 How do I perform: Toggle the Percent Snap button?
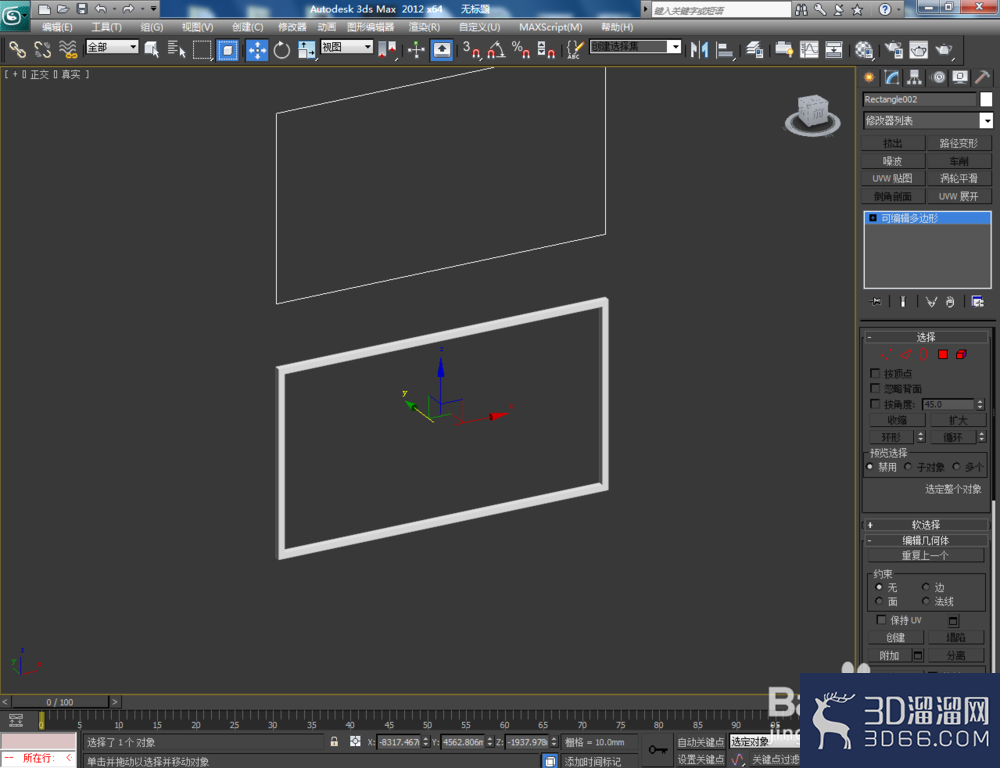click(521, 49)
